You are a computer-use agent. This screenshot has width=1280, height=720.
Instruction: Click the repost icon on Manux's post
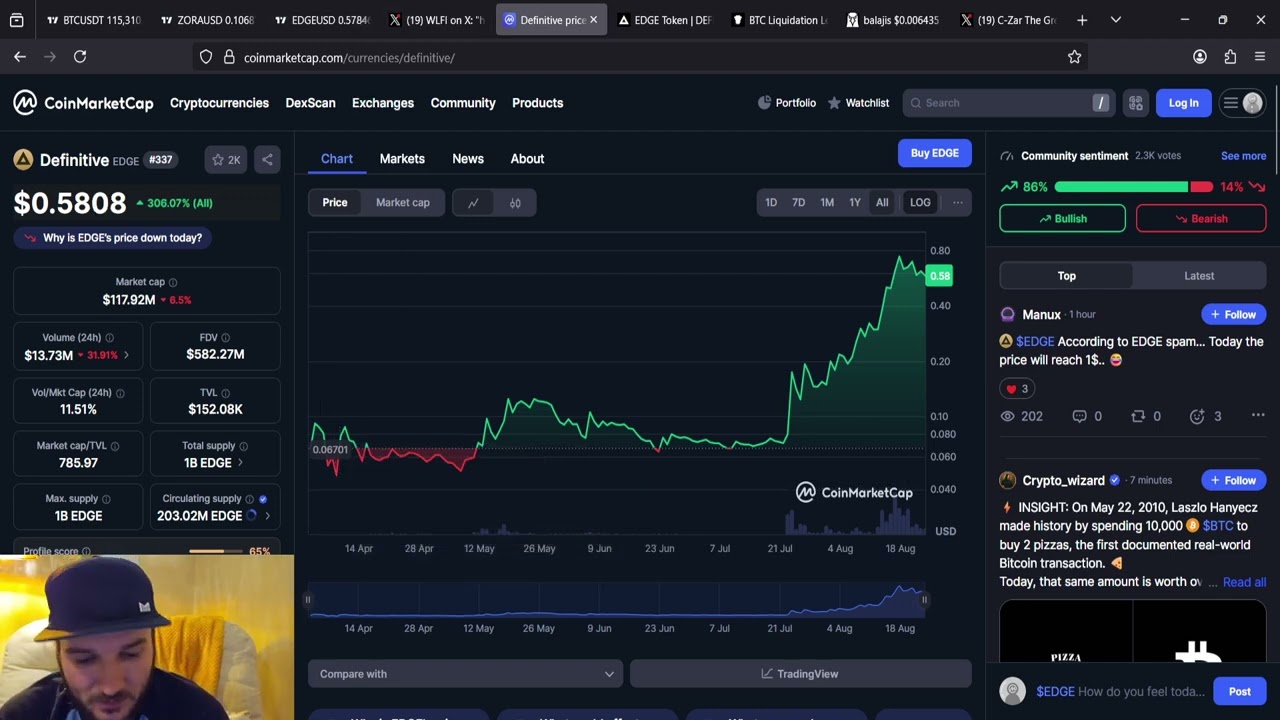pyautogui.click(x=1138, y=416)
